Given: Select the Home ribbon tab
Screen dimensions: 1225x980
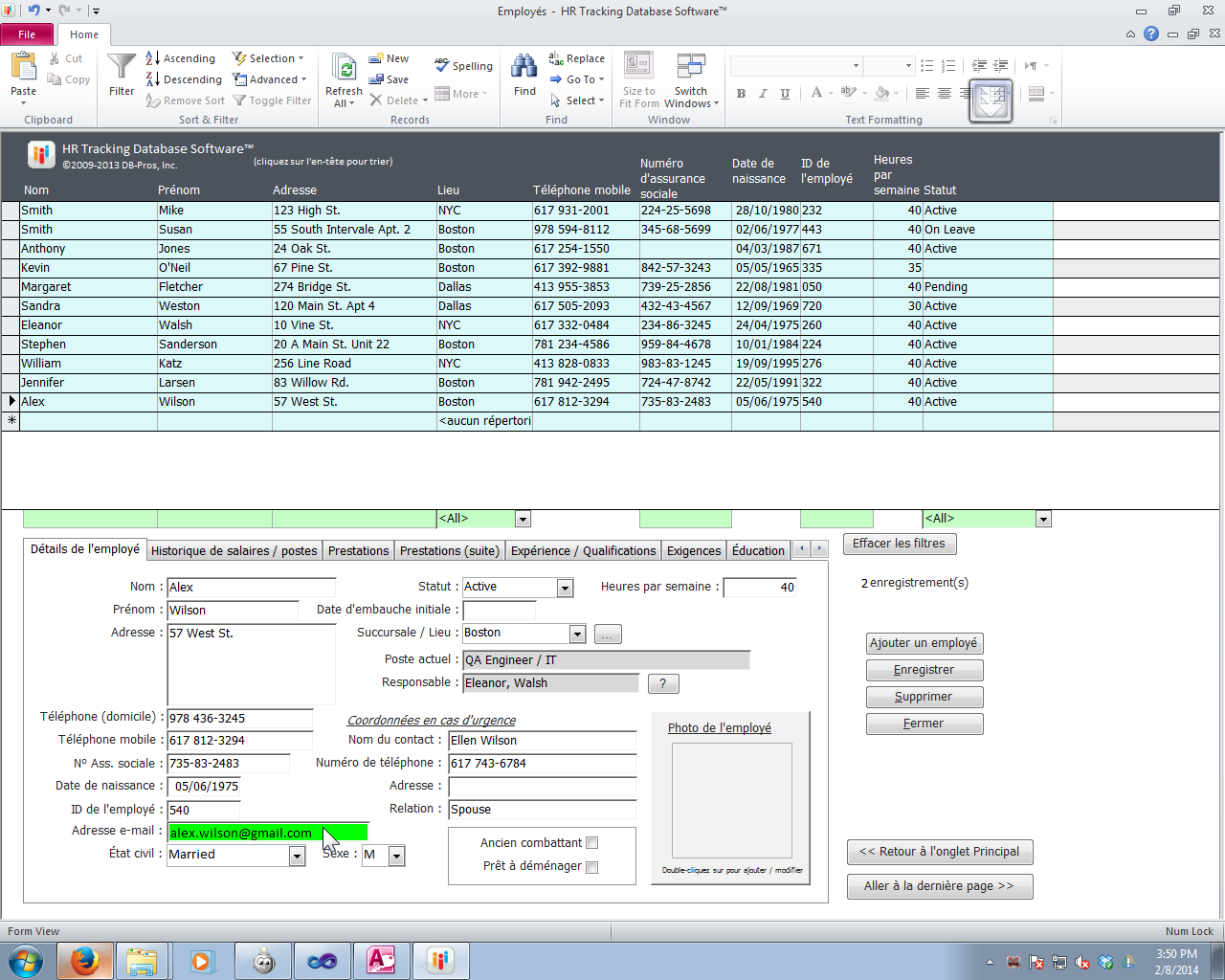Looking at the screenshot, I should tap(84, 34).
